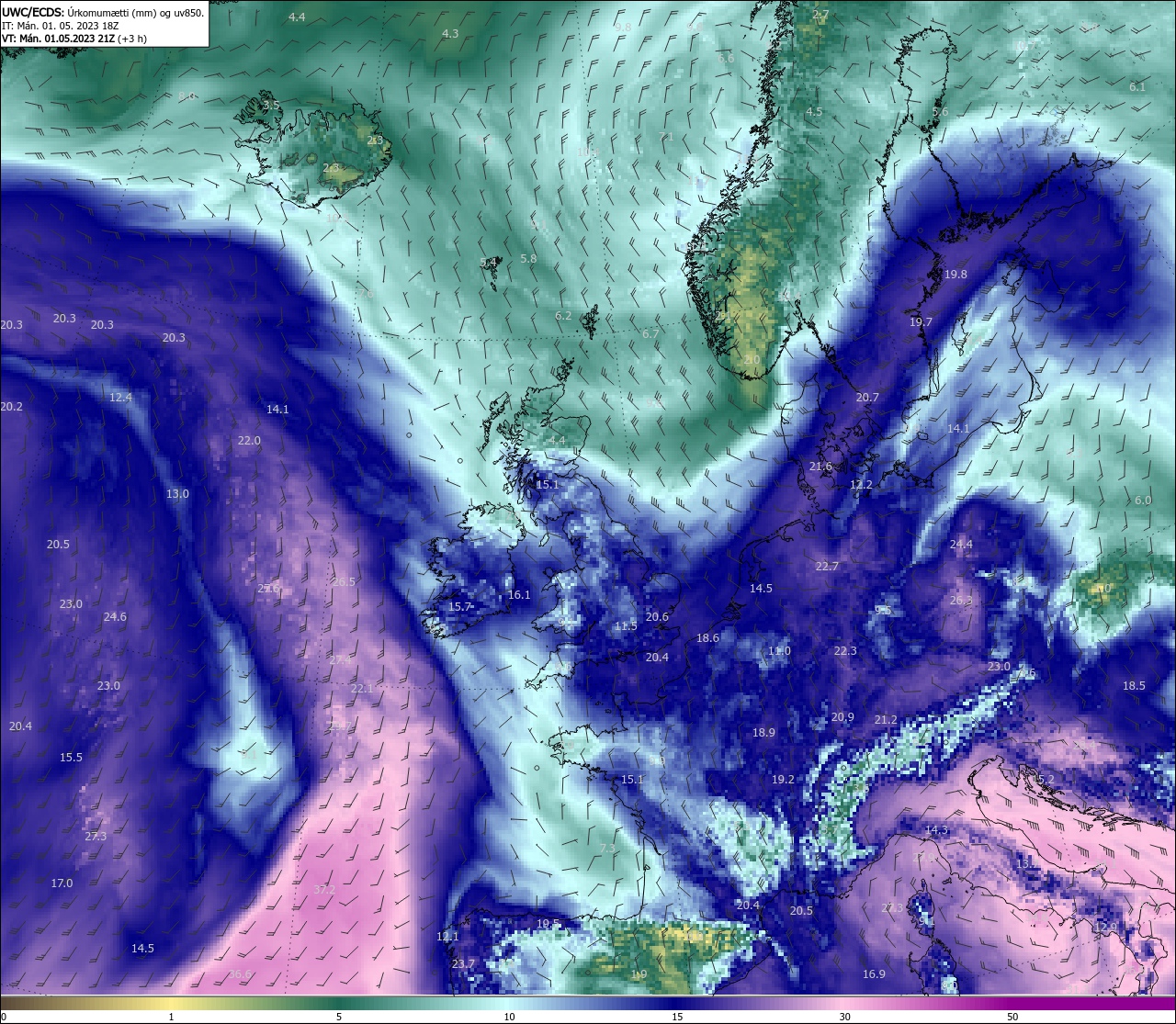Click the 18.9 value label
Screen dimensions: 1176x1024
click(x=763, y=732)
